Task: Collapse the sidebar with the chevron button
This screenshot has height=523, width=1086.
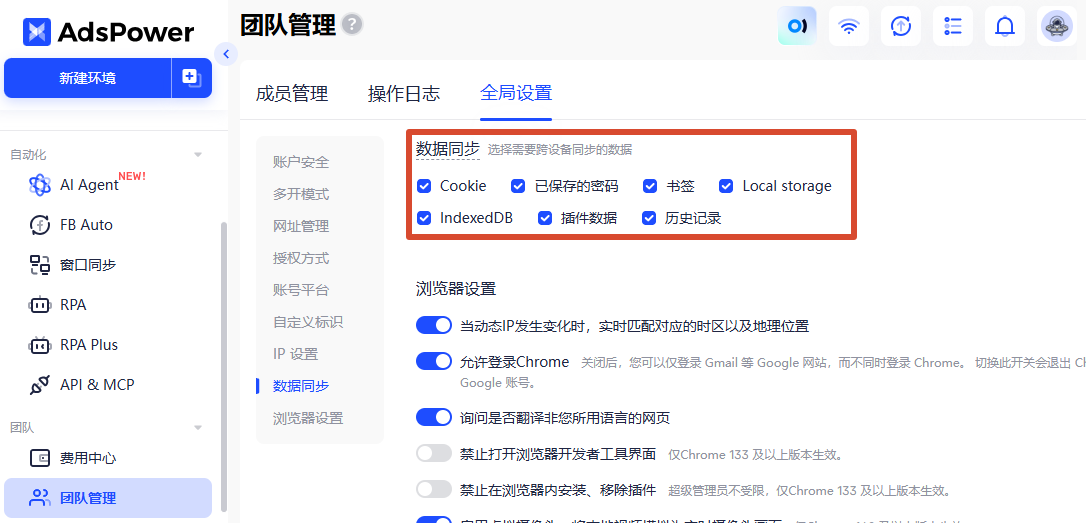Action: pyautogui.click(x=226, y=54)
